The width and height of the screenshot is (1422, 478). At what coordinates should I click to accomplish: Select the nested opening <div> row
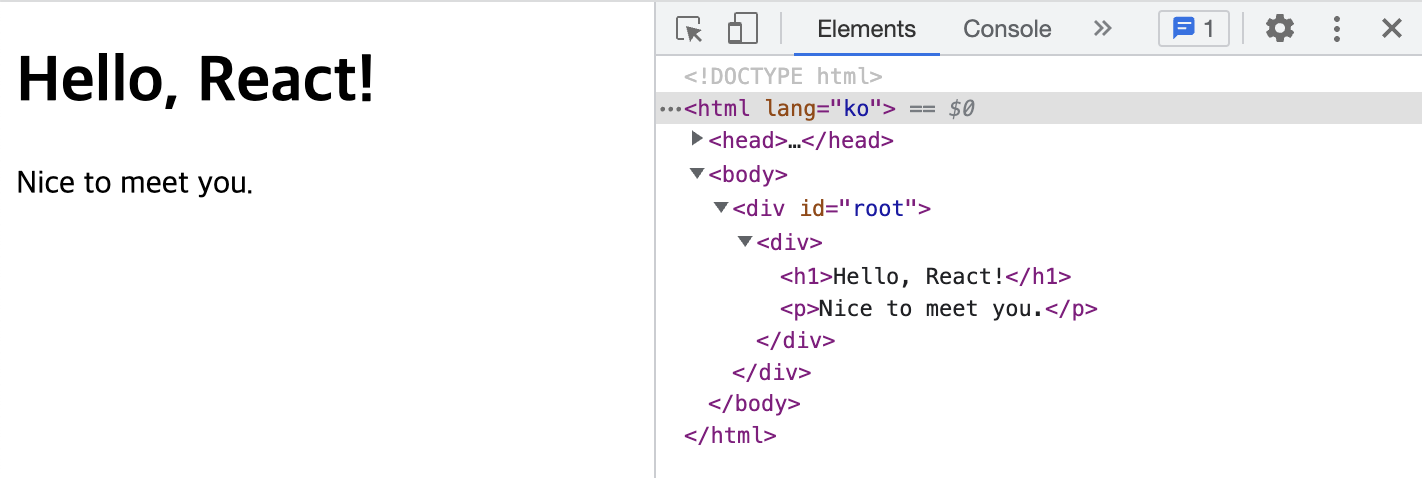(x=789, y=242)
